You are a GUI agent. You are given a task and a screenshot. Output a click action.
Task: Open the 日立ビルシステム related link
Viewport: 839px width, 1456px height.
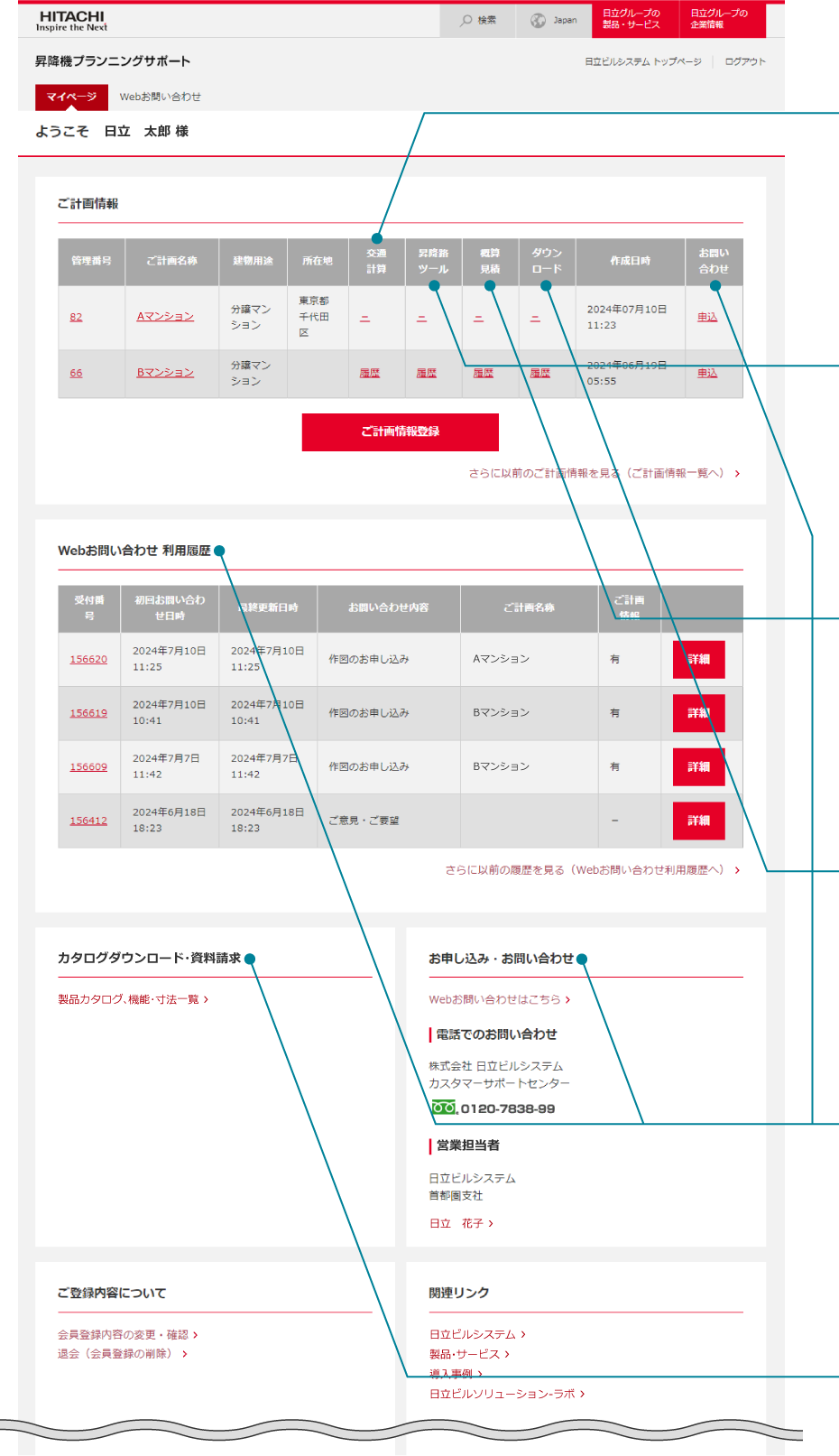coord(477,1334)
